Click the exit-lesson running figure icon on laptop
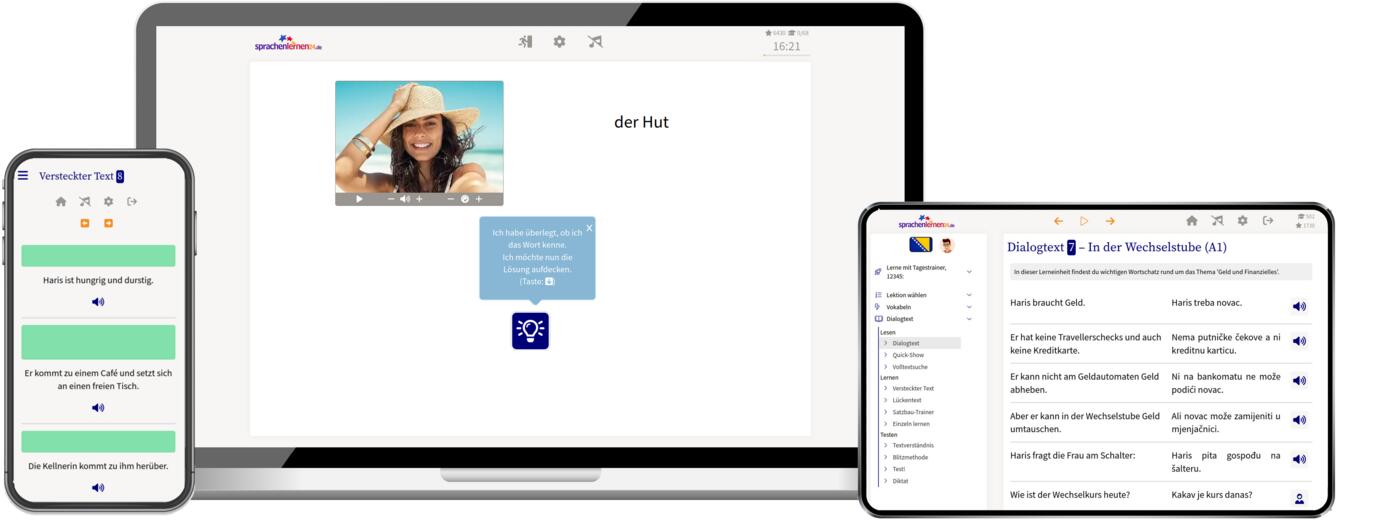 point(525,42)
